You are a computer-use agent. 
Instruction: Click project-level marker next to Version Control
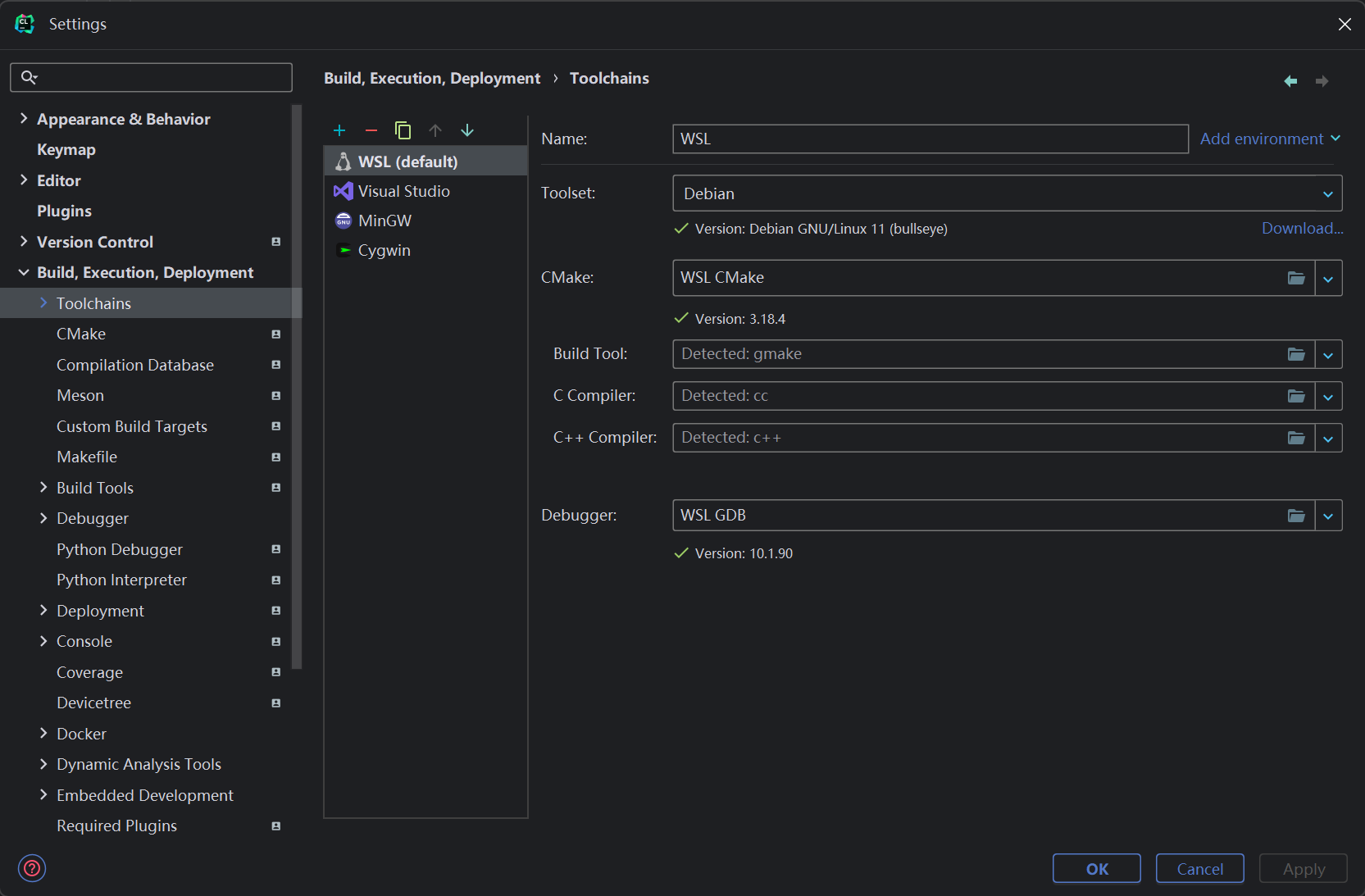tap(276, 242)
